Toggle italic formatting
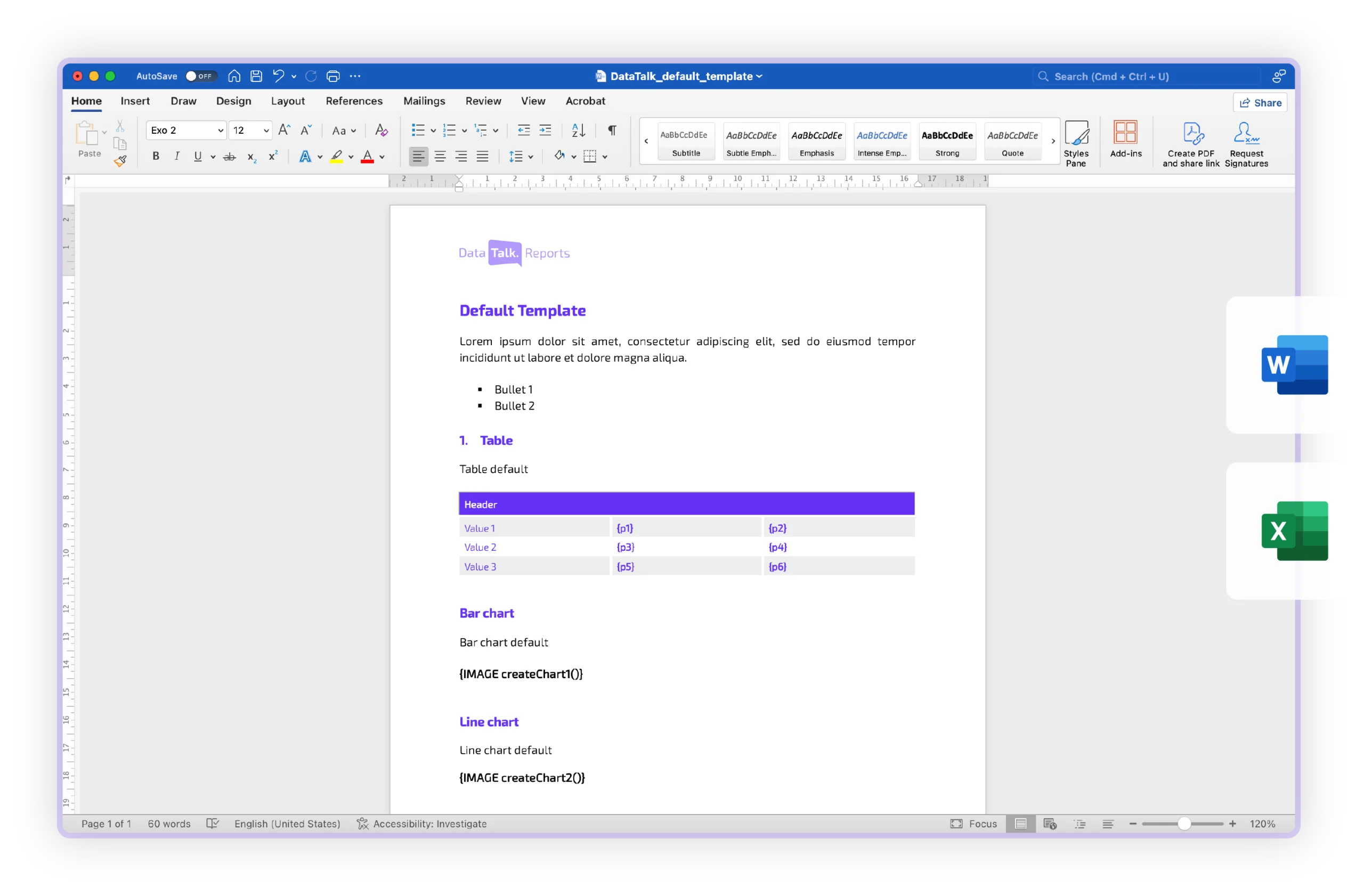This screenshot has width=1364, height=896. point(177,157)
